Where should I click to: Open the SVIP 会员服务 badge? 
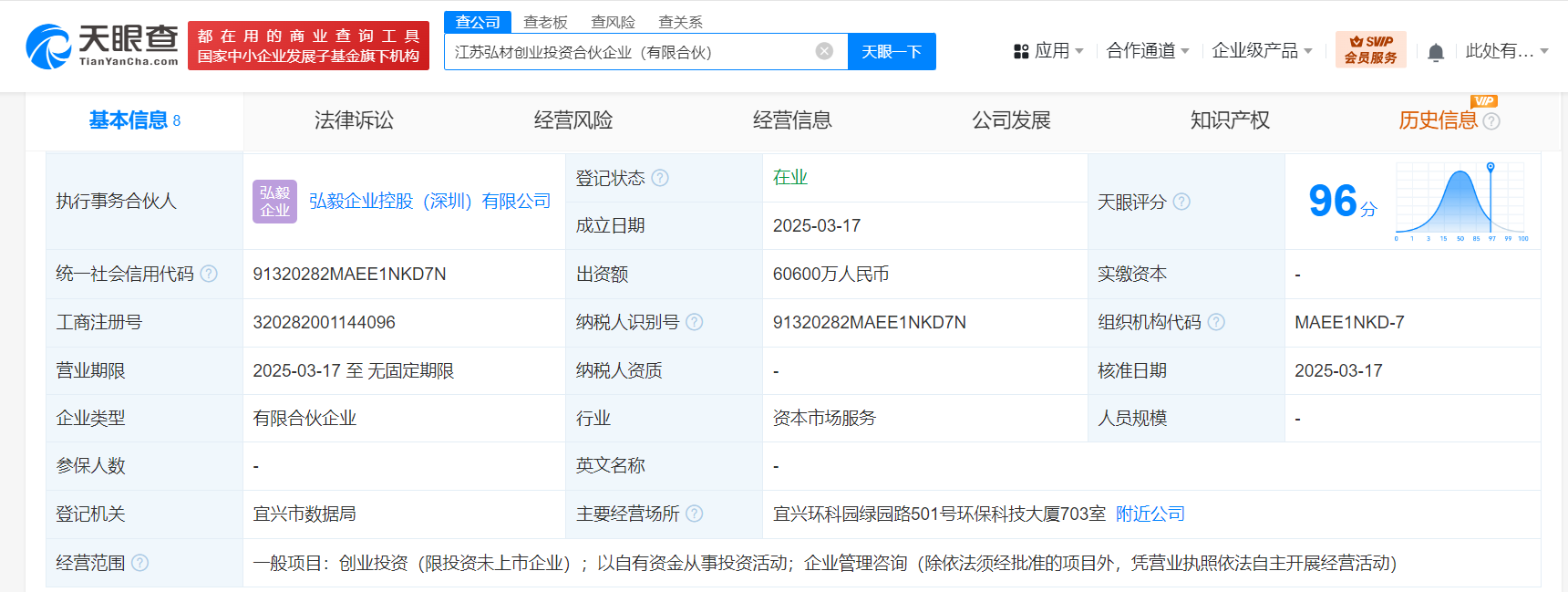(1371, 49)
